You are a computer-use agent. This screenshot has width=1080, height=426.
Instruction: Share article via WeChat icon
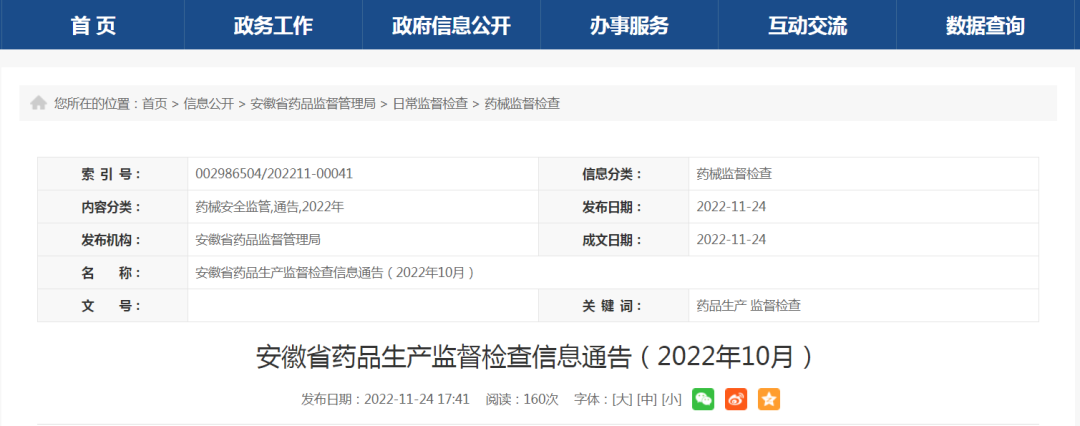(704, 399)
